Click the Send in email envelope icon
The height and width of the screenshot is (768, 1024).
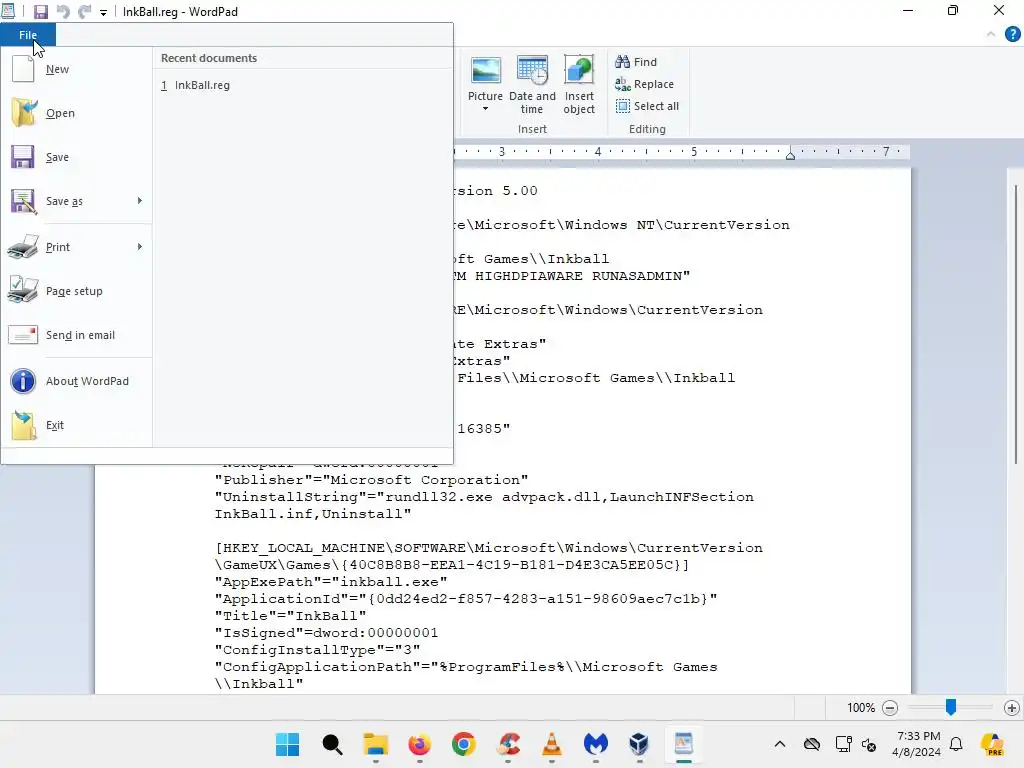coord(23,335)
